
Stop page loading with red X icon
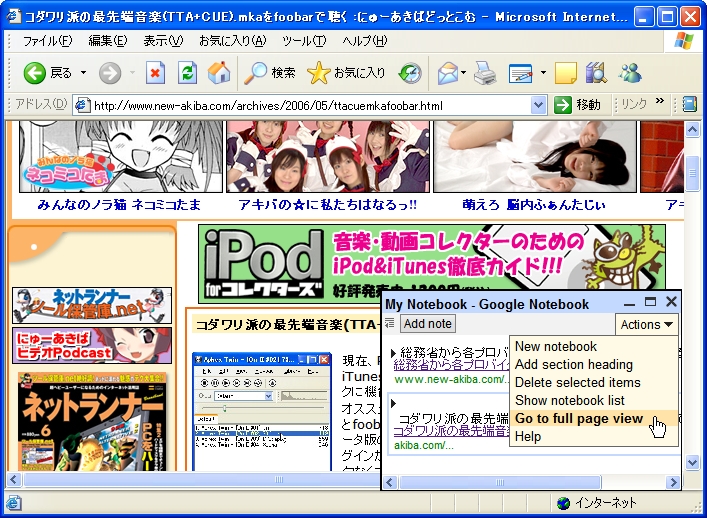point(155,73)
